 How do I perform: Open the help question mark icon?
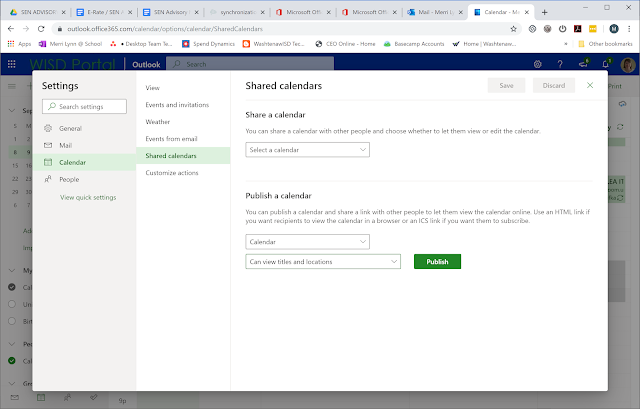[x=560, y=64]
